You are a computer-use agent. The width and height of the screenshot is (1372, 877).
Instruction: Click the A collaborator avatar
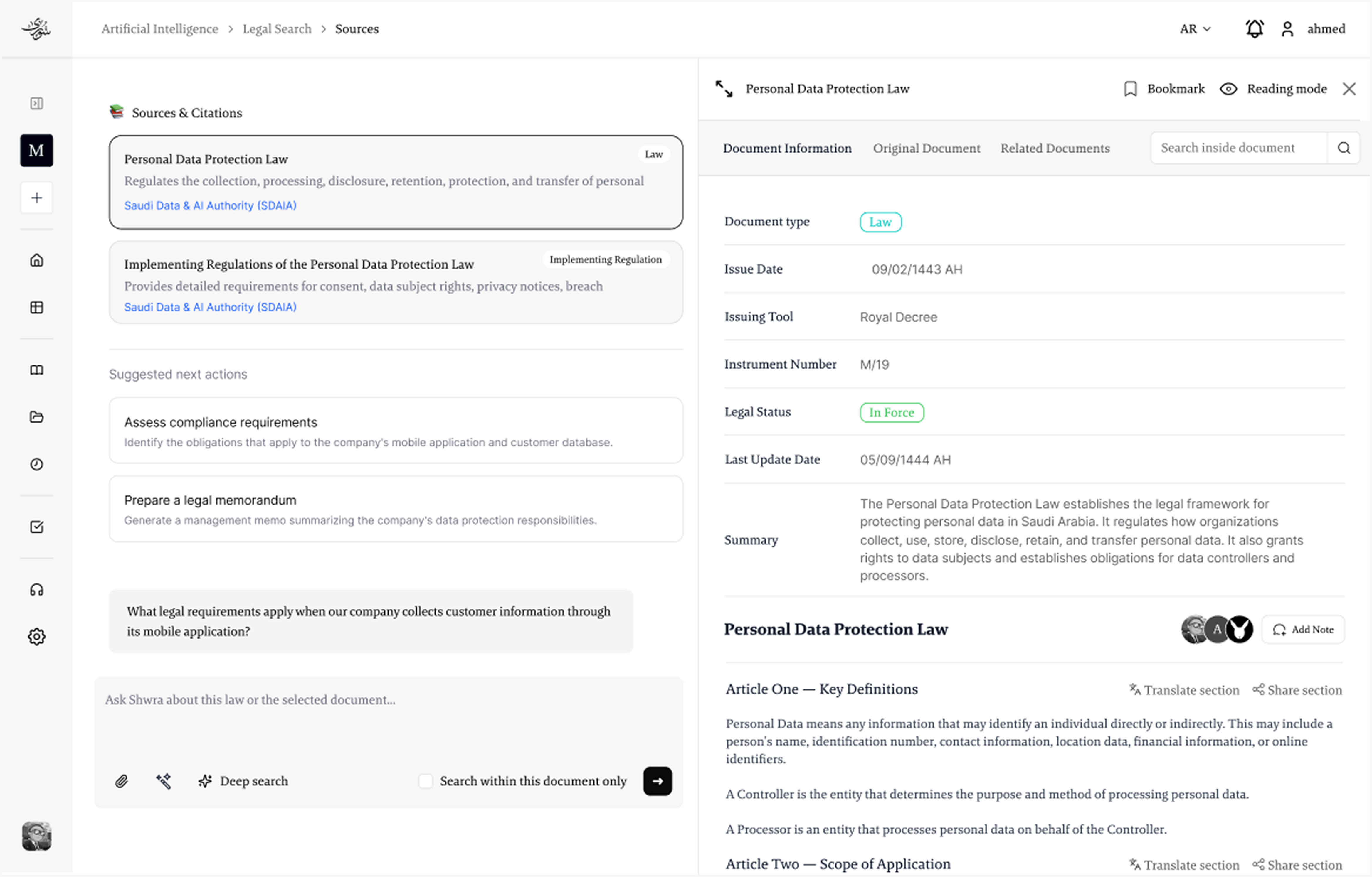coord(1217,629)
